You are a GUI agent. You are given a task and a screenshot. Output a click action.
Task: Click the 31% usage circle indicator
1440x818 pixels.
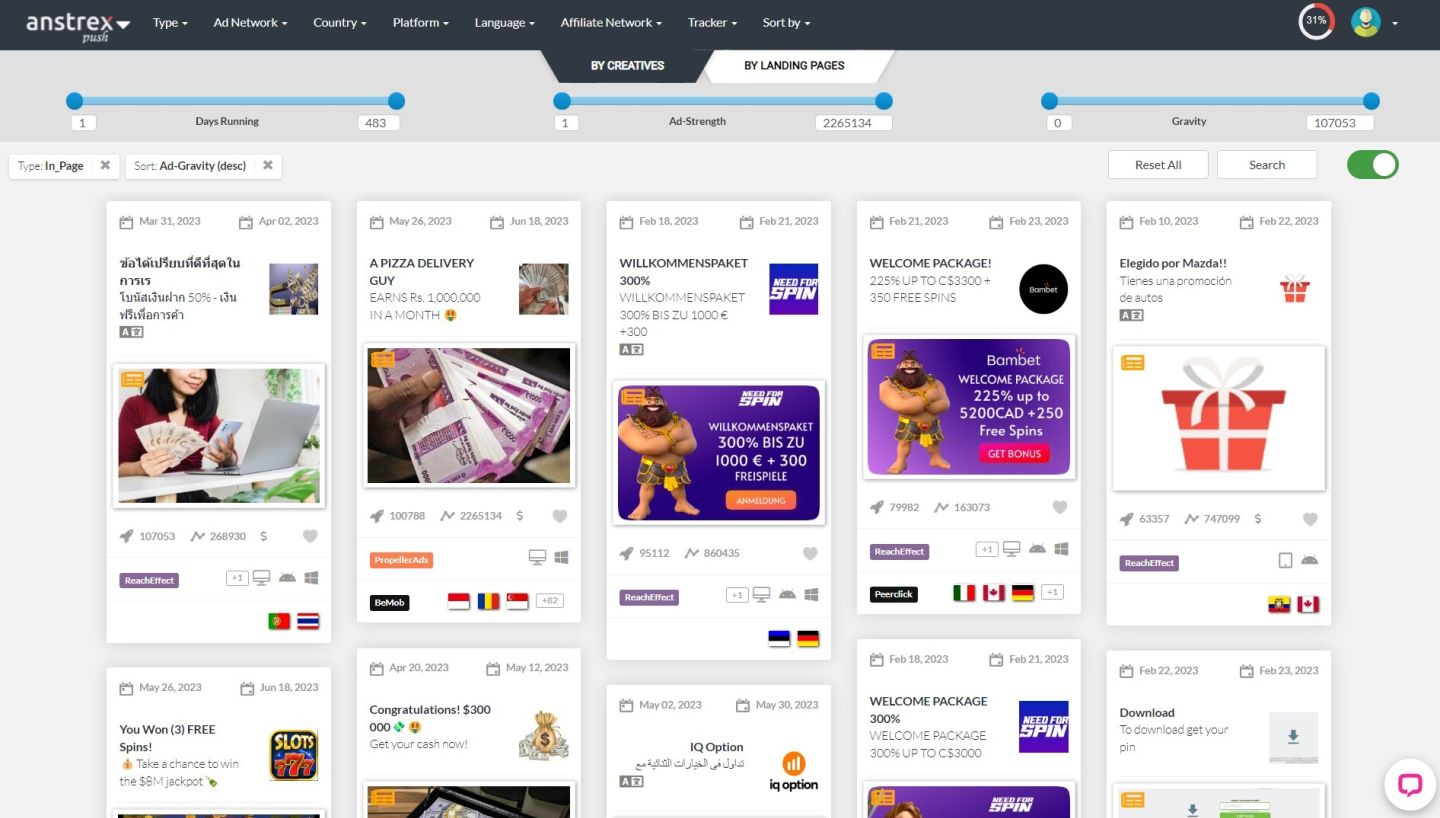coord(1316,21)
